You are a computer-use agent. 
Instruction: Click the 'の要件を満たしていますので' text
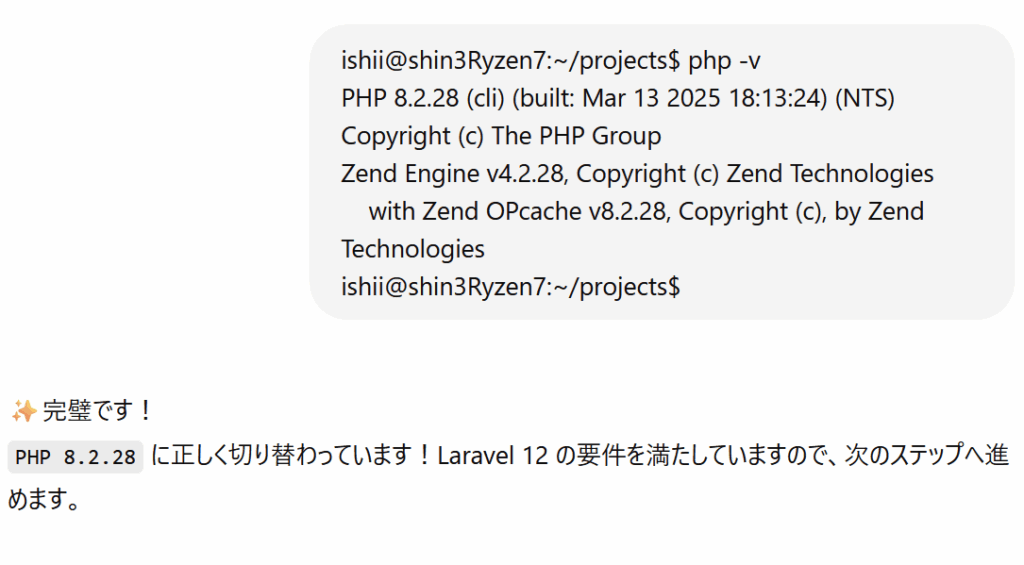694,455
